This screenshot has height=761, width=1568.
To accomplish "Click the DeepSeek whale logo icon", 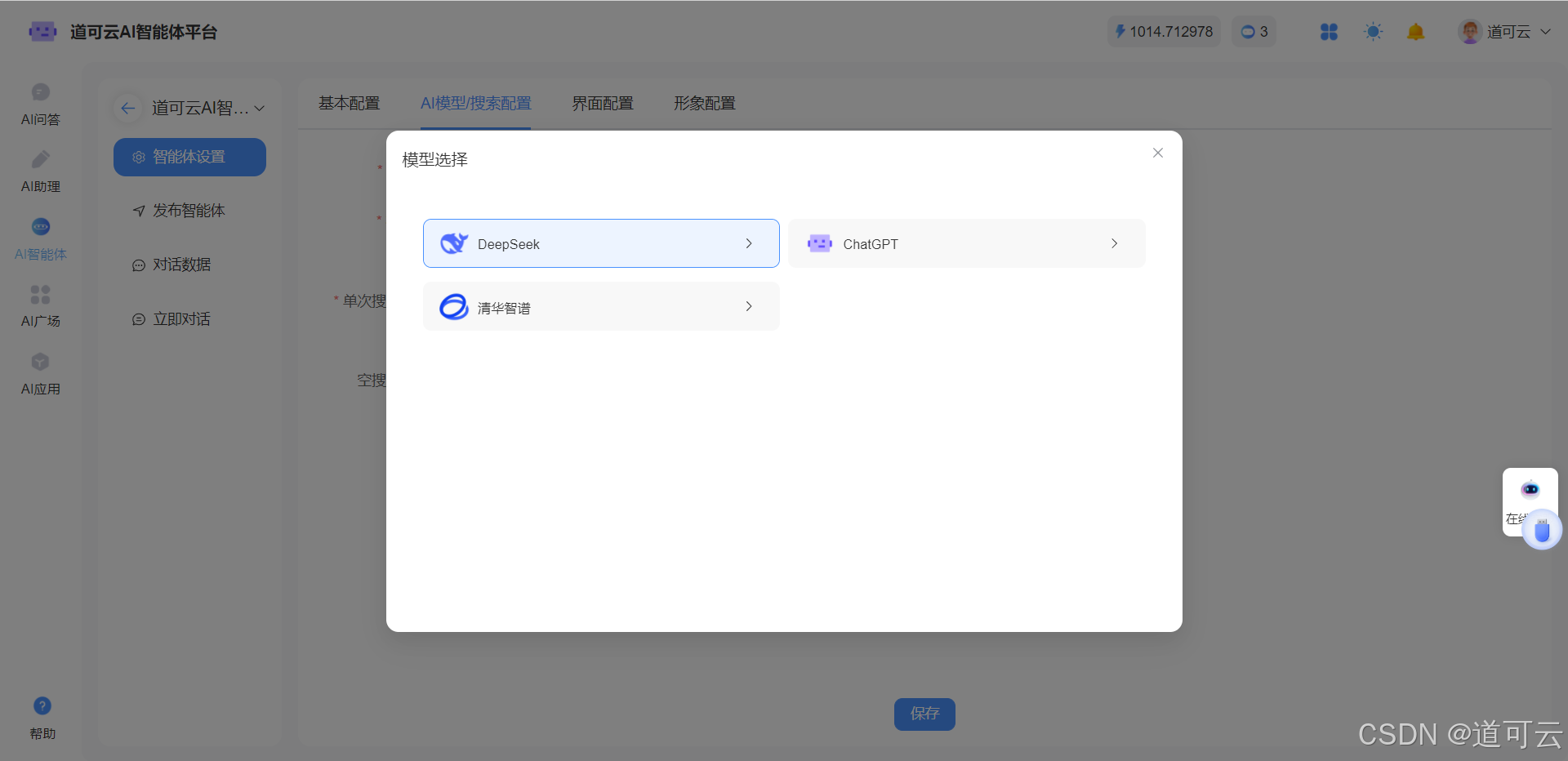I will tap(454, 243).
